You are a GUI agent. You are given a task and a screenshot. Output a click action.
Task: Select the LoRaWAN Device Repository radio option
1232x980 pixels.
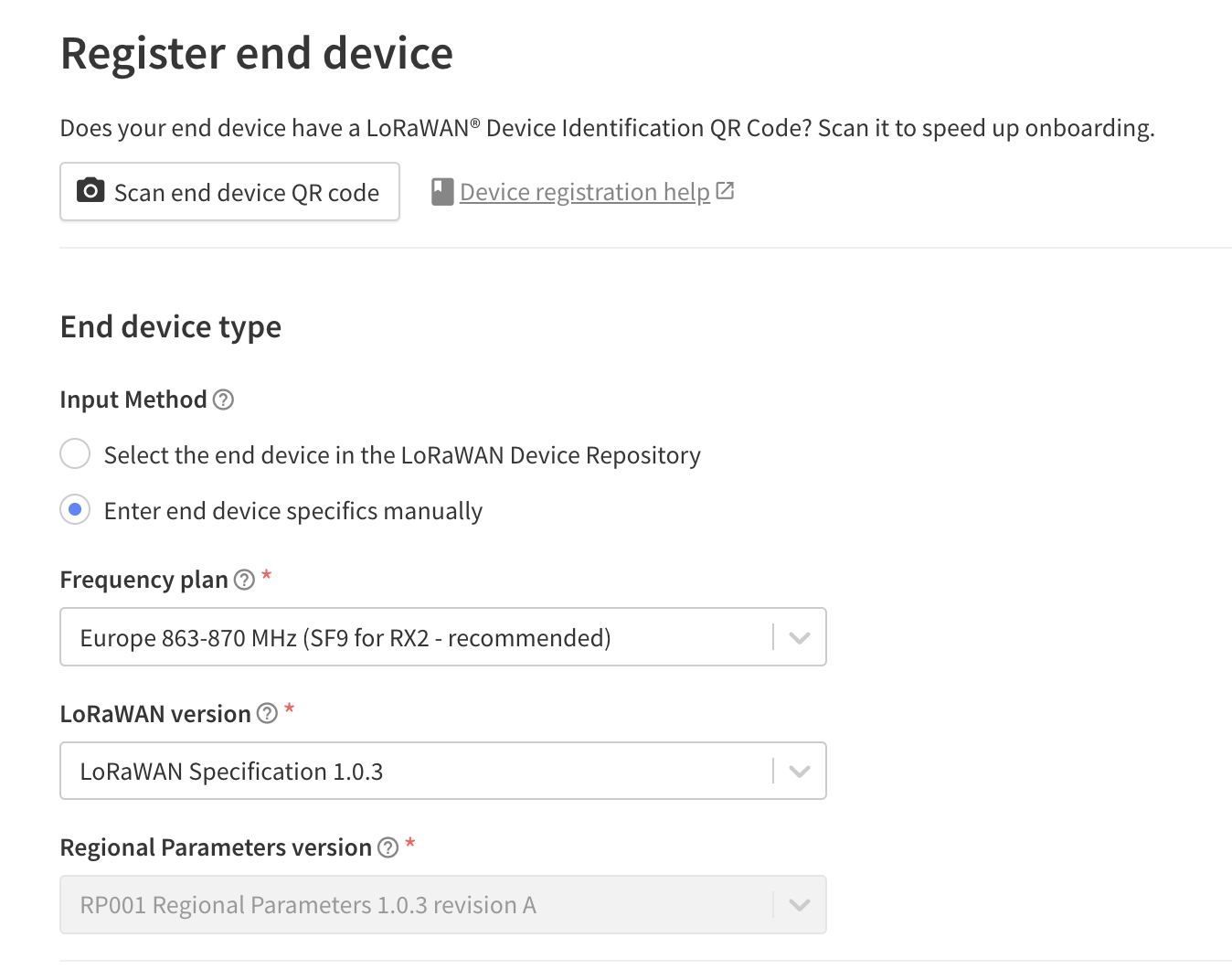(x=75, y=453)
